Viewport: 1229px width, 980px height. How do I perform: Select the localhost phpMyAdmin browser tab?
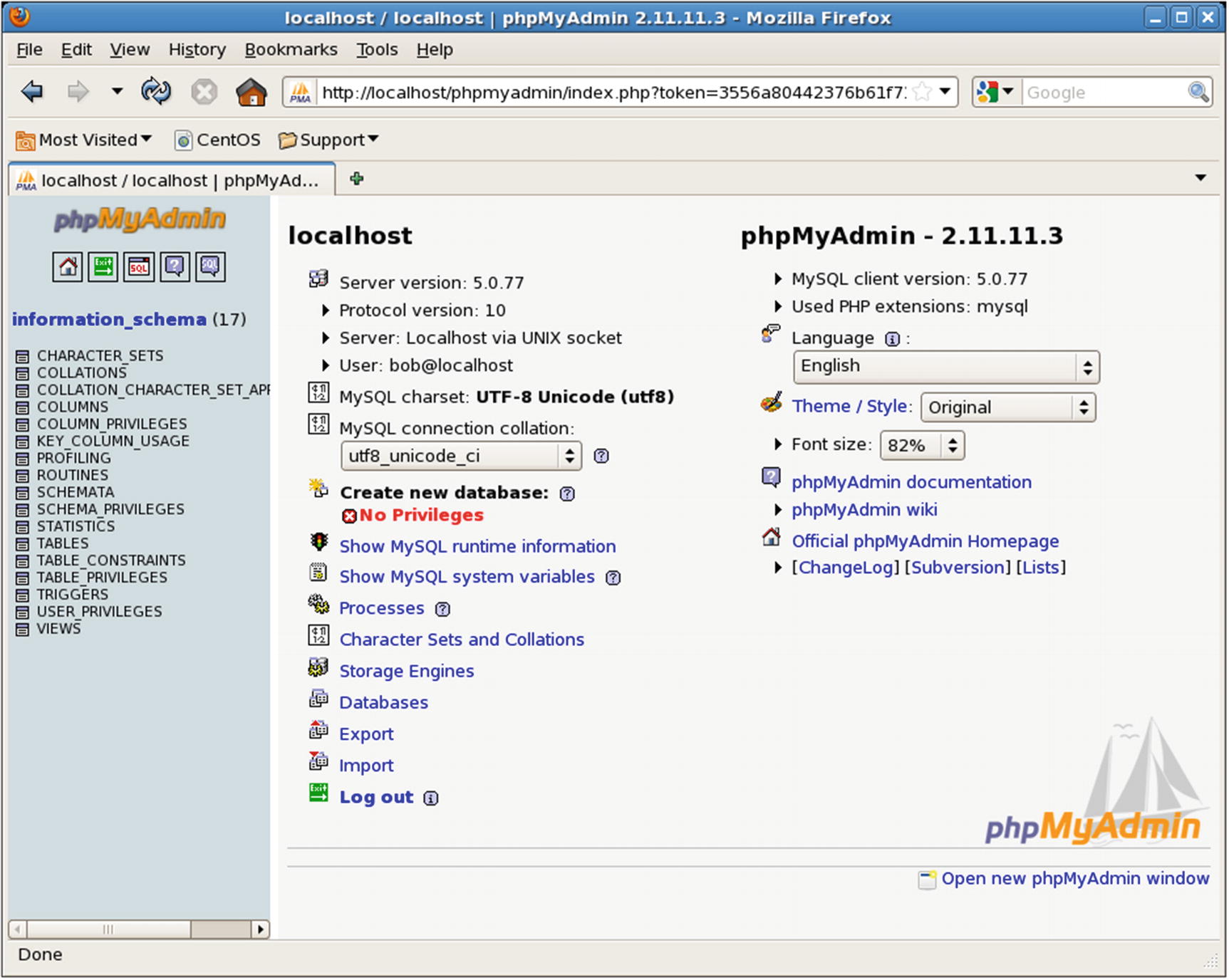pos(172,179)
